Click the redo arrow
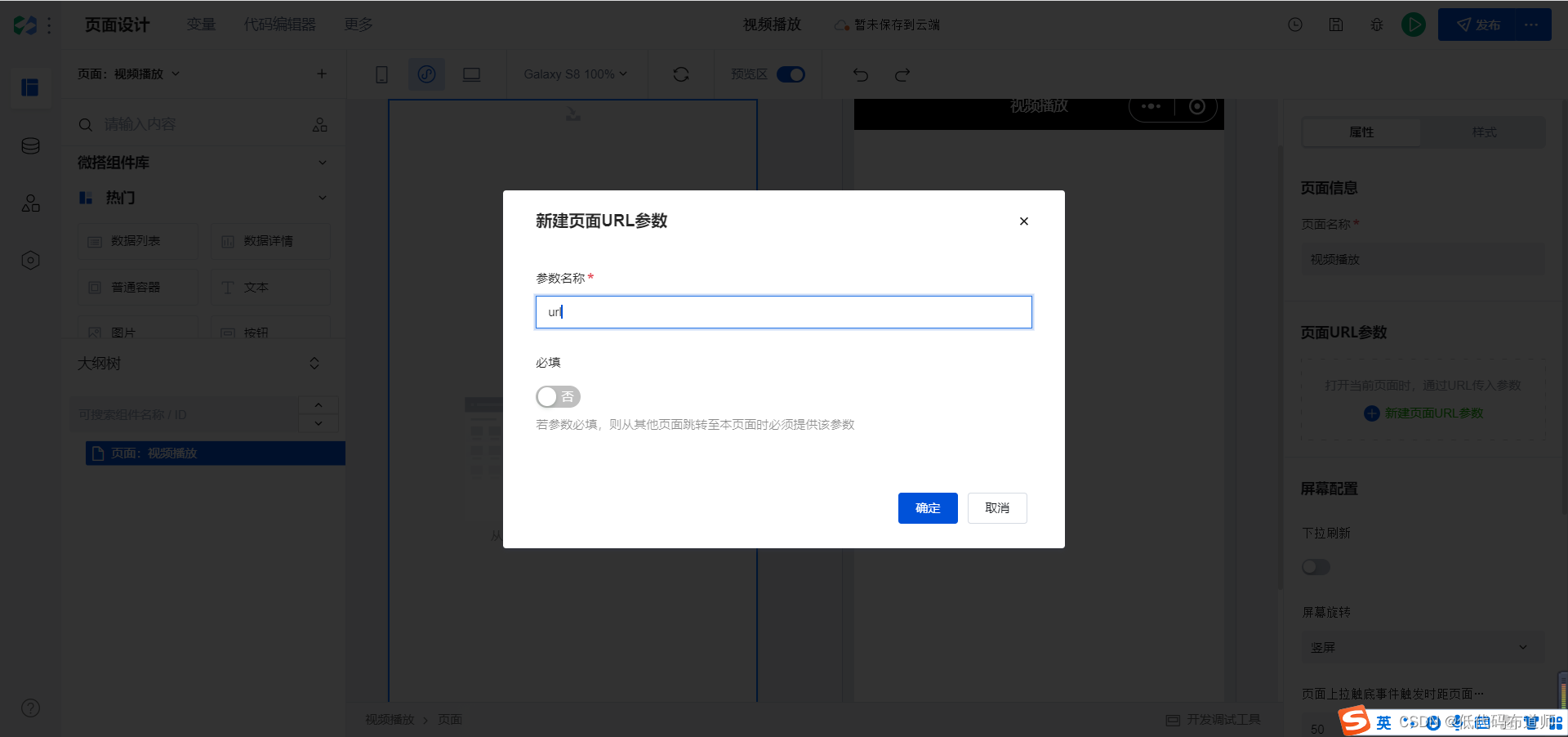1568x737 pixels. (x=902, y=74)
